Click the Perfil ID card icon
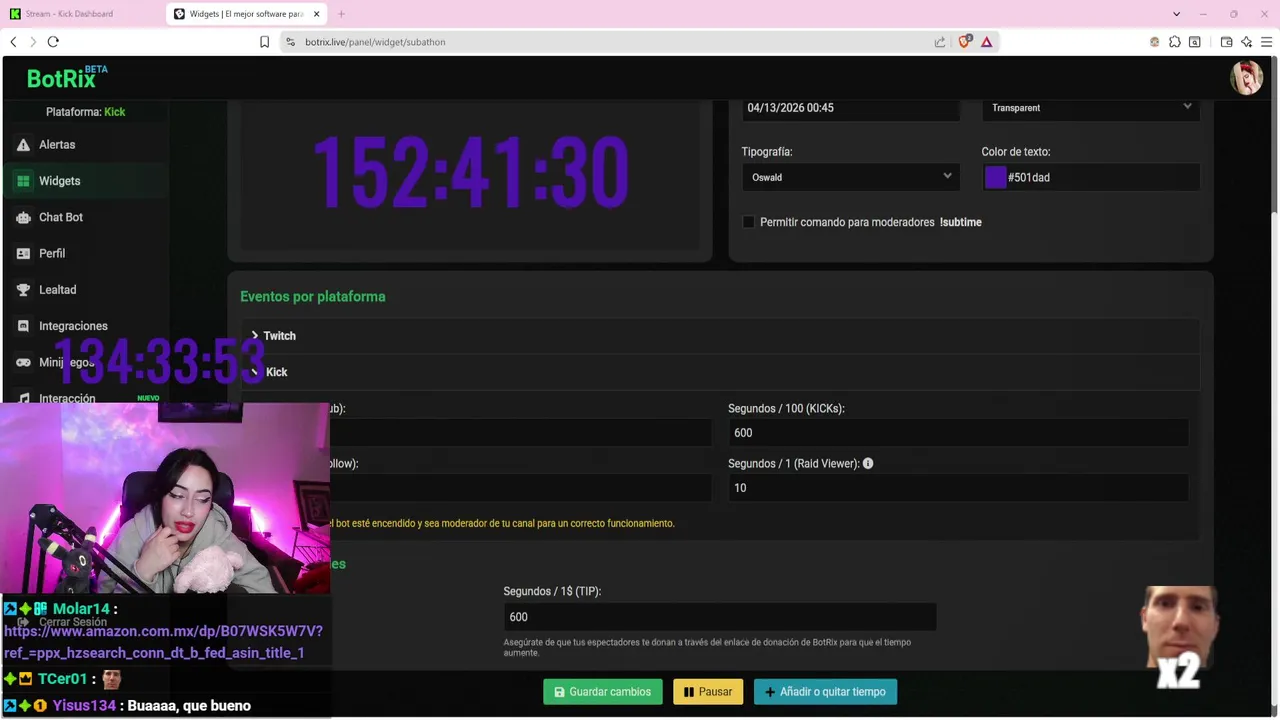This screenshot has height=720, width=1280. point(23,254)
